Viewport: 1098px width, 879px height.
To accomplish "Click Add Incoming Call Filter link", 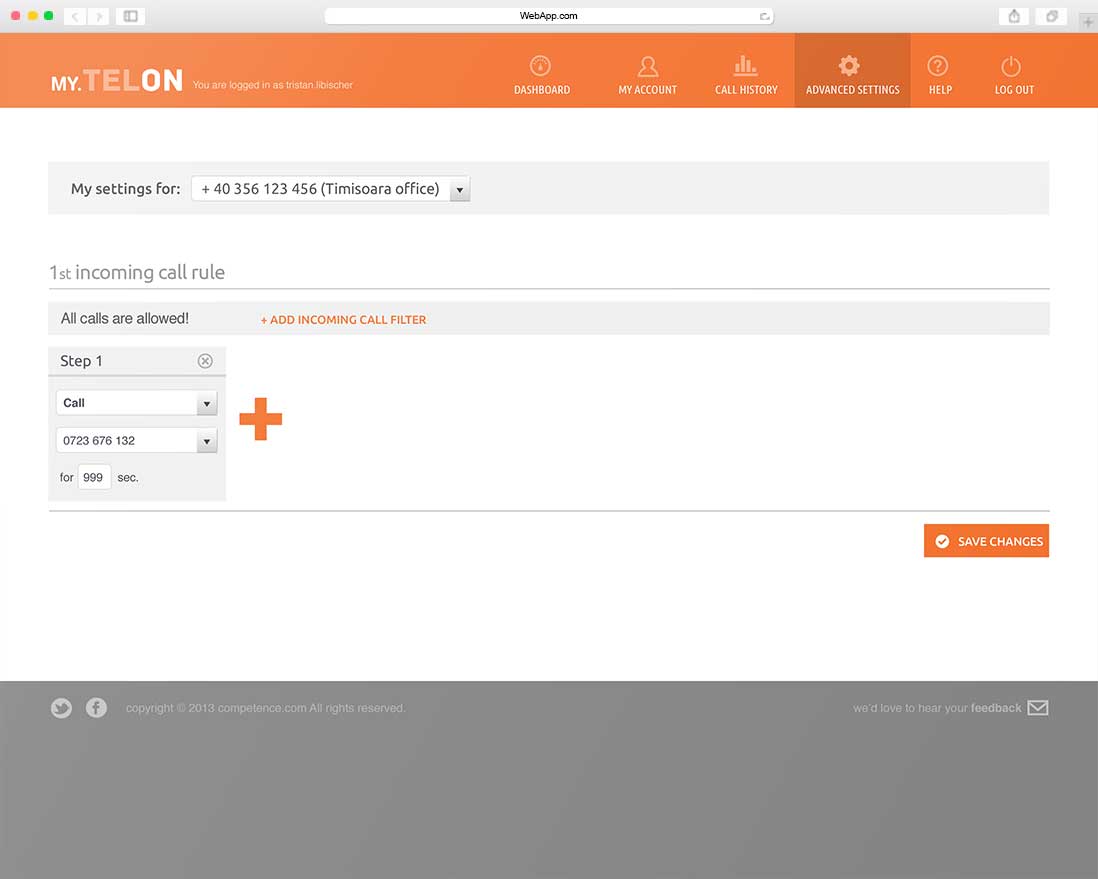I will (343, 320).
